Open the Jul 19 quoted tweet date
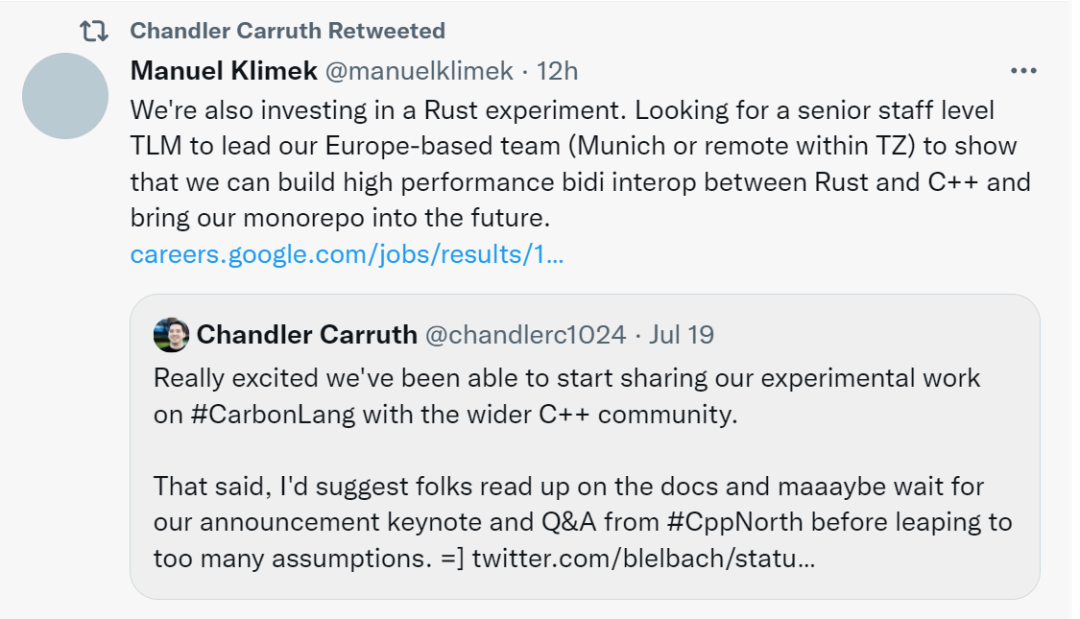 (681, 335)
